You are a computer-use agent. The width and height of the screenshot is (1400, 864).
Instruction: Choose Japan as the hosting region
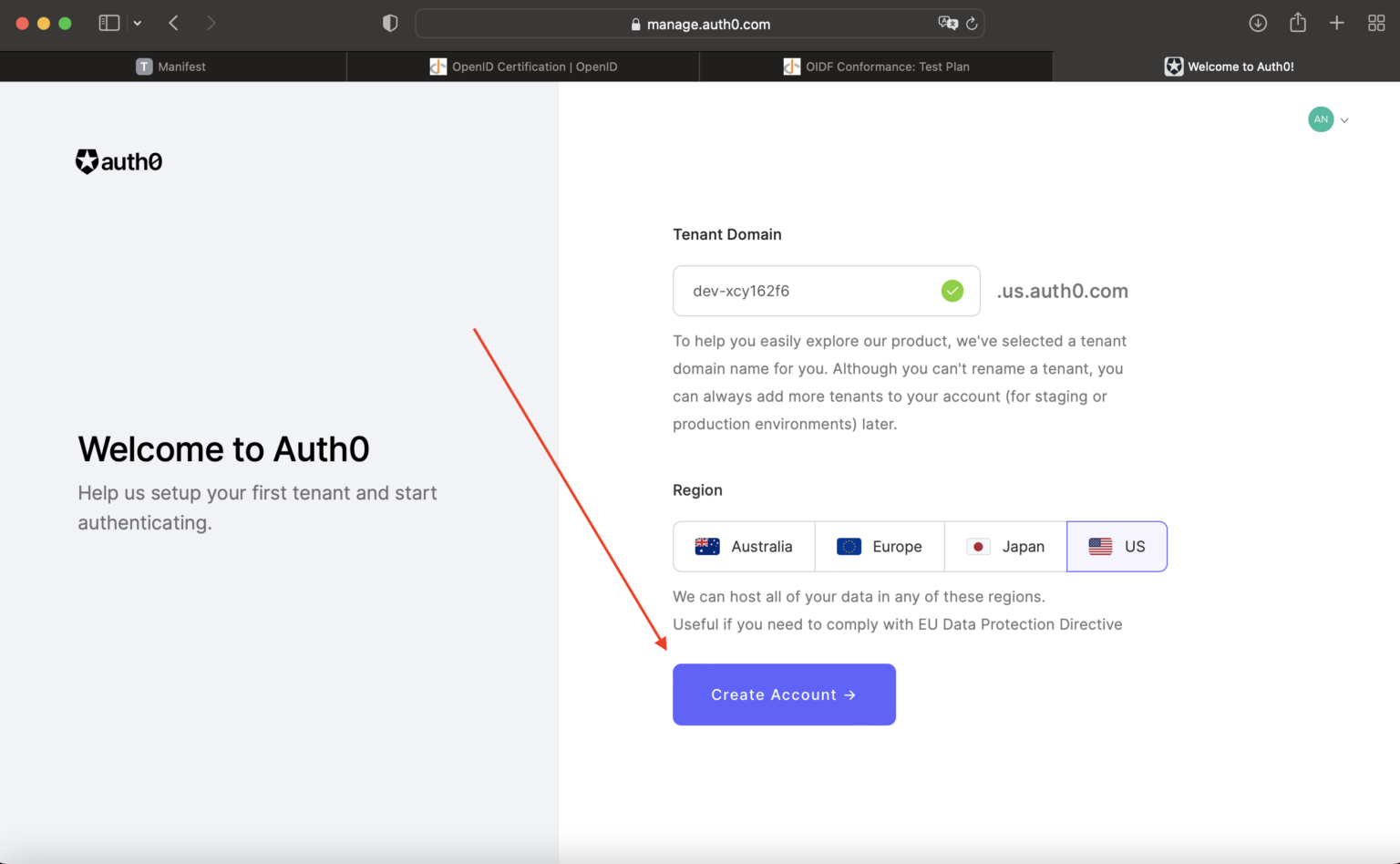pos(1005,546)
